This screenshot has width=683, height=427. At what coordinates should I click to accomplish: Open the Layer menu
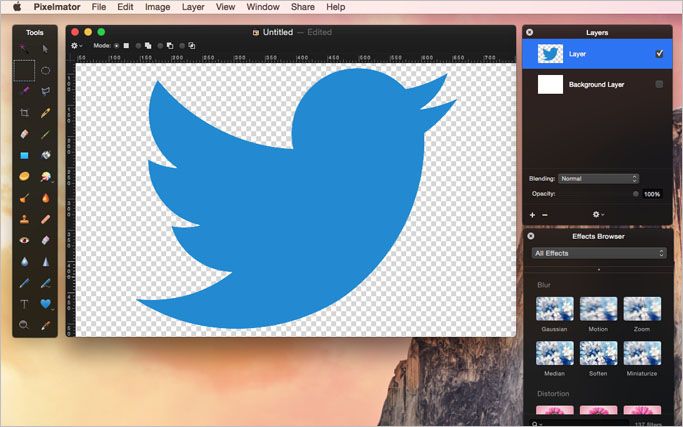pos(193,7)
